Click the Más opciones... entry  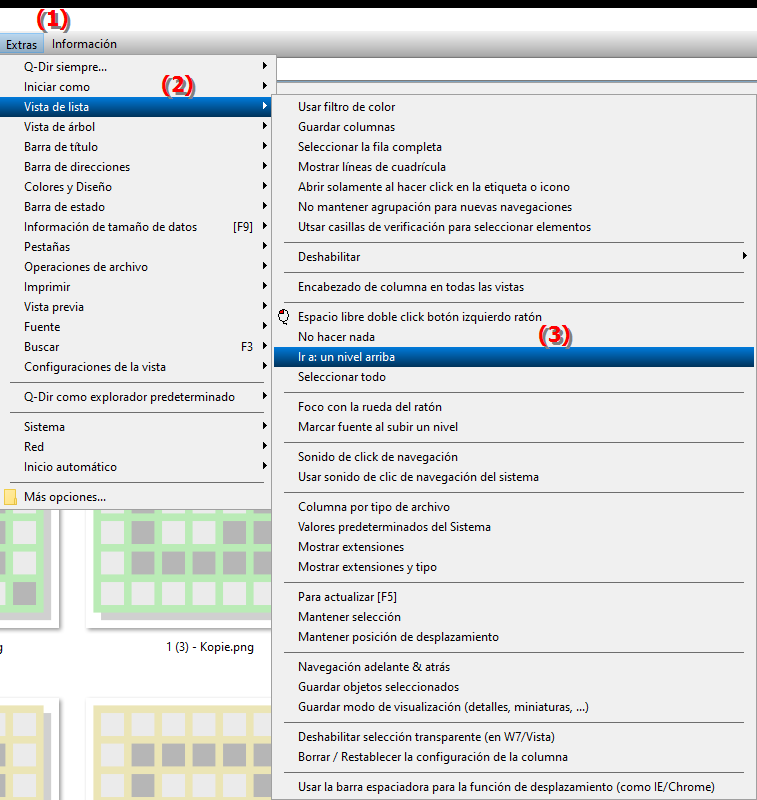(137, 497)
